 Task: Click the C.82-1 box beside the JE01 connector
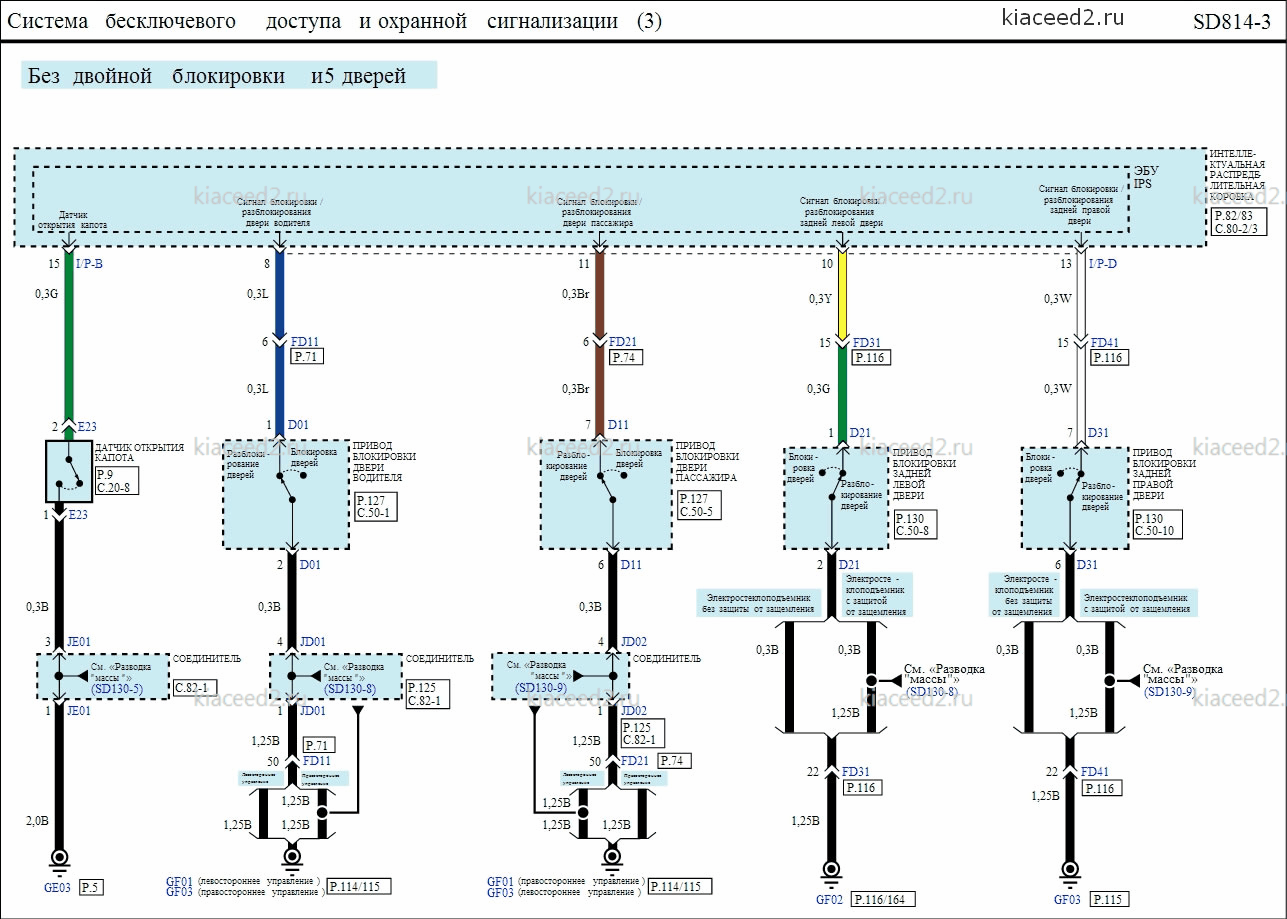pos(196,686)
